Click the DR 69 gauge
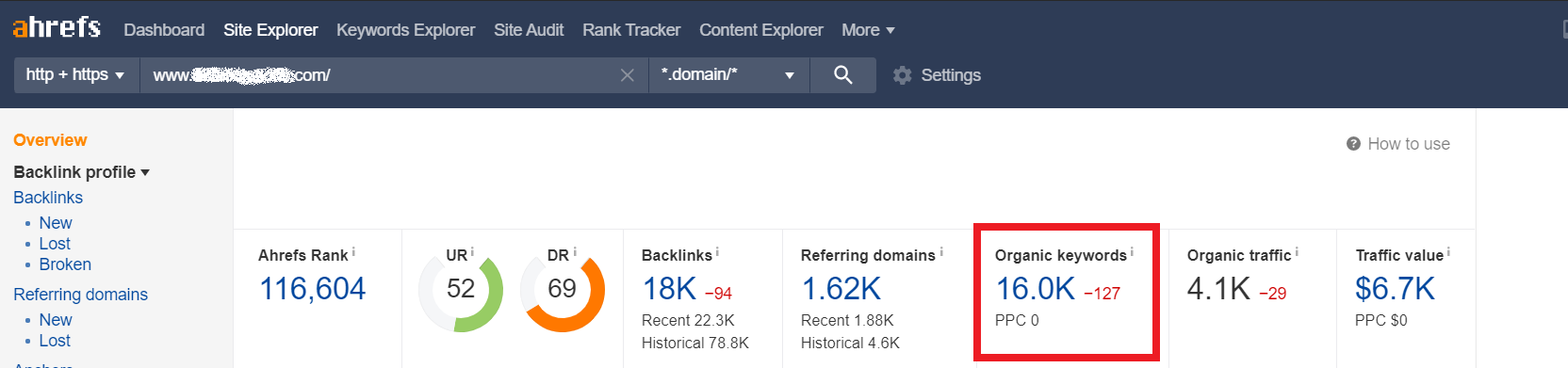 click(x=563, y=289)
